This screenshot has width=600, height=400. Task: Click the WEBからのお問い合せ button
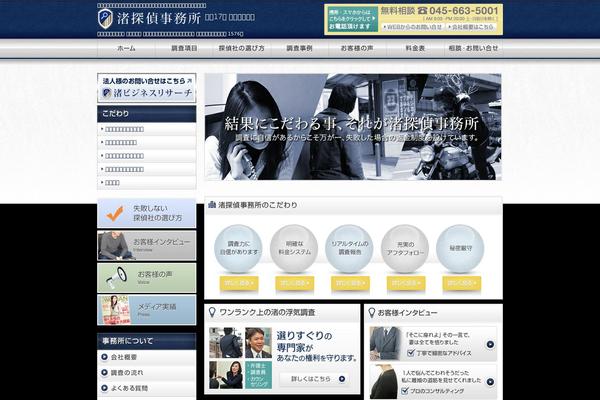[413, 27]
